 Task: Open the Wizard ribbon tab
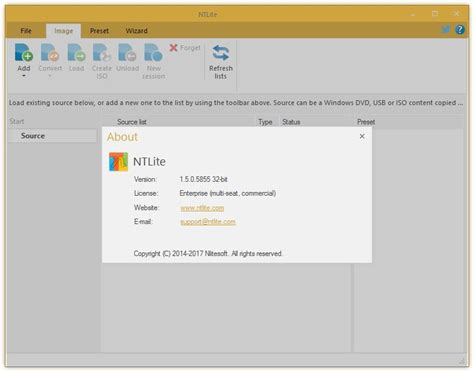[137, 31]
